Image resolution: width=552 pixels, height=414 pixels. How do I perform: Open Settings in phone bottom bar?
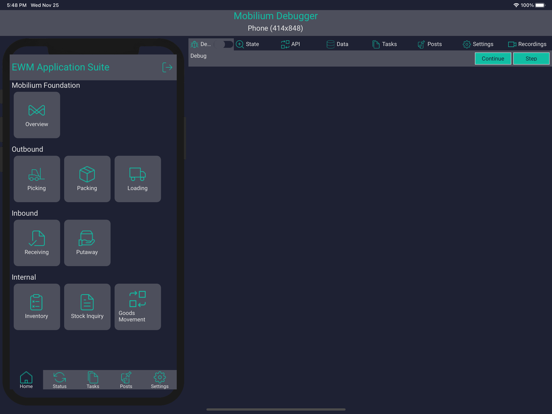click(x=159, y=380)
